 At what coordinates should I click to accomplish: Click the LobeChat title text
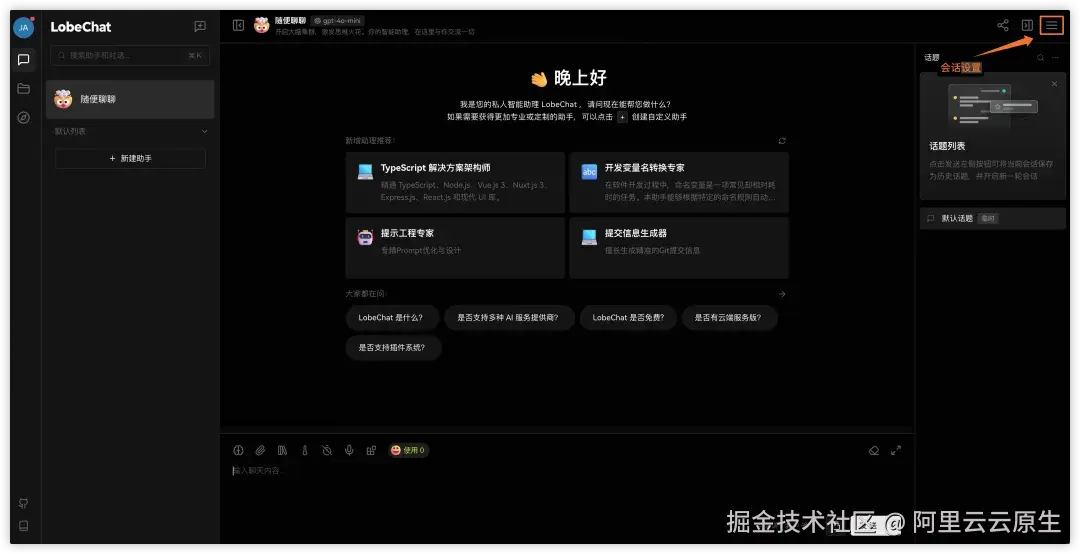point(81,27)
